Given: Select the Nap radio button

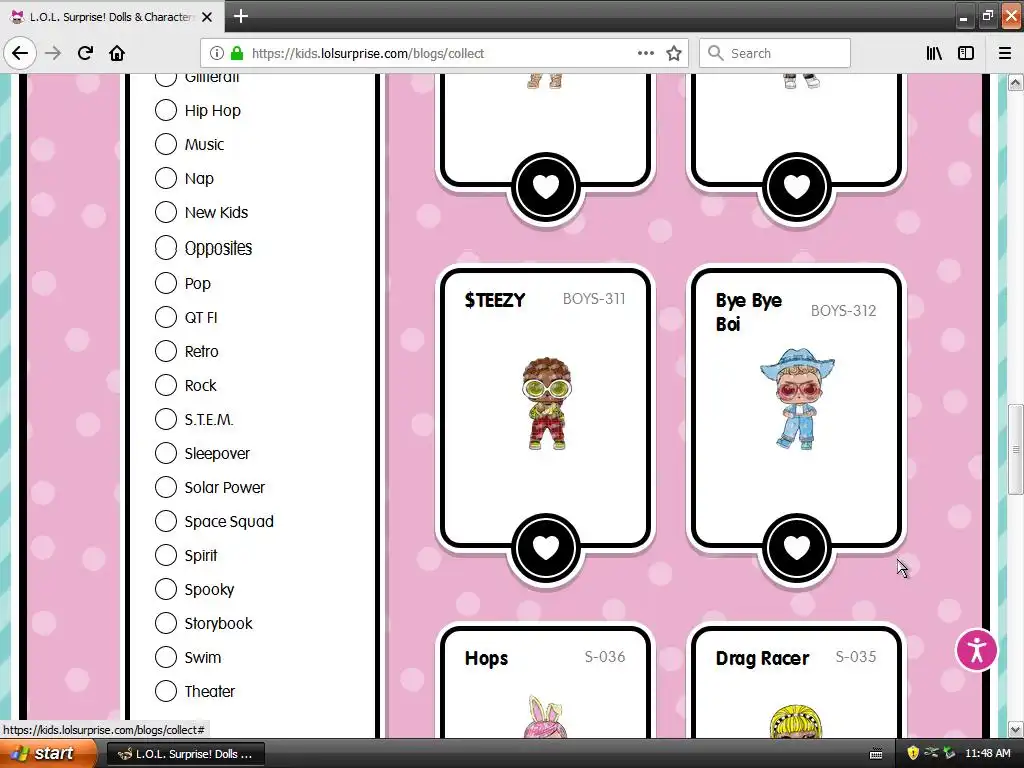Looking at the screenshot, I should coord(166,178).
